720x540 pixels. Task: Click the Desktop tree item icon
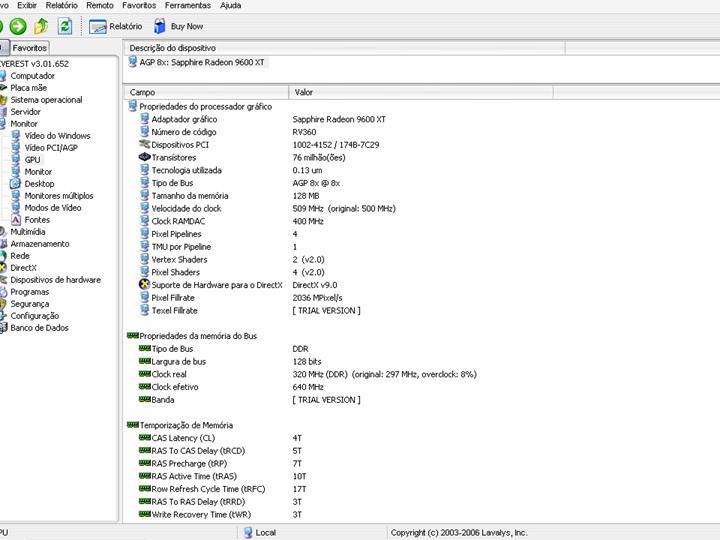point(16,184)
